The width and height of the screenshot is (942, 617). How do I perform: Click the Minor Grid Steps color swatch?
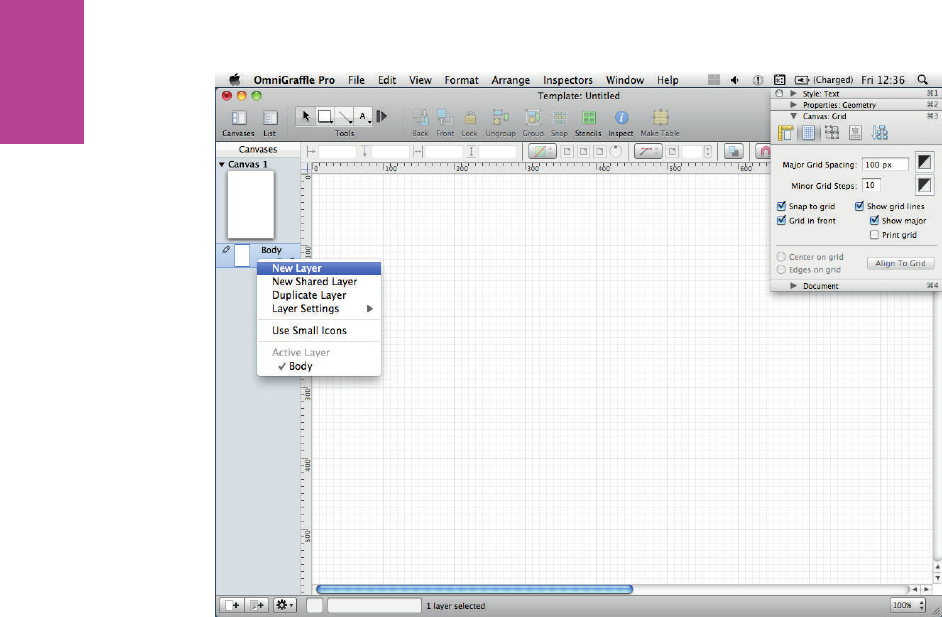(924, 185)
